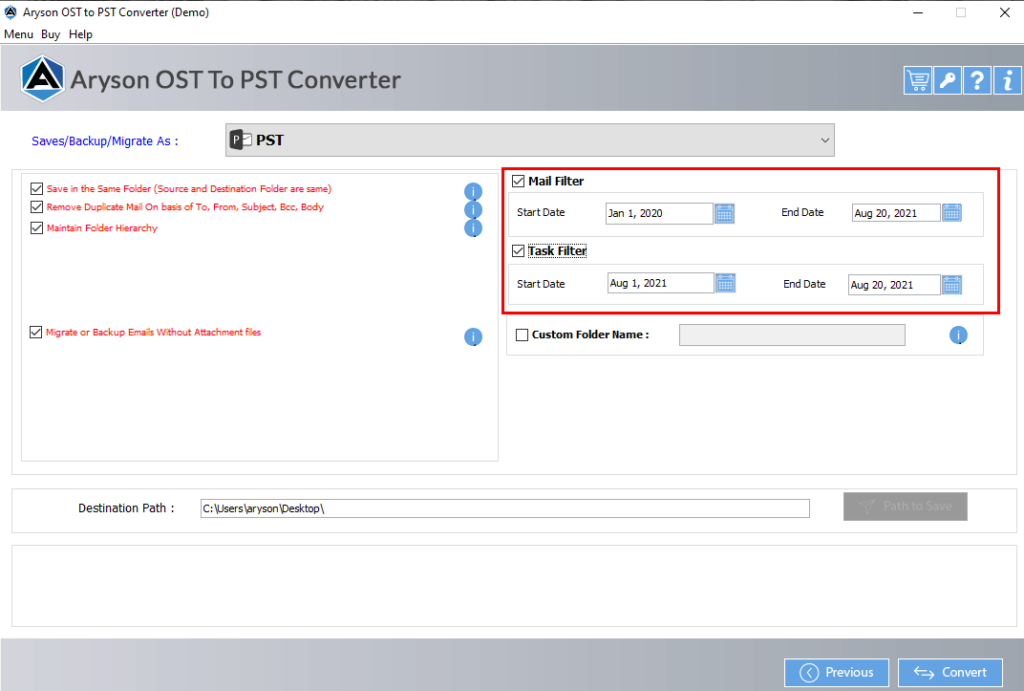Click the question mark help icon
Screen dimensions: 1024x691
[977, 80]
